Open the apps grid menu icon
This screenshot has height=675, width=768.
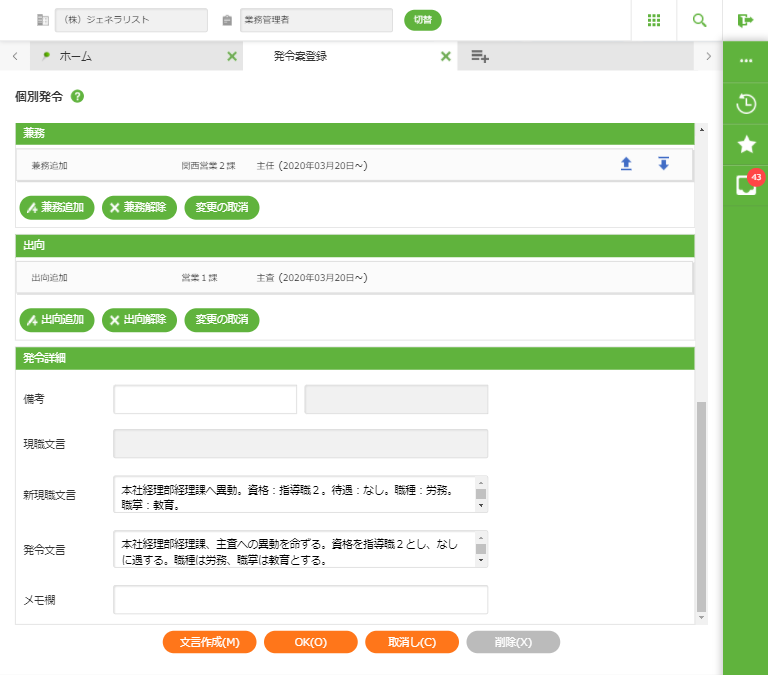point(654,20)
